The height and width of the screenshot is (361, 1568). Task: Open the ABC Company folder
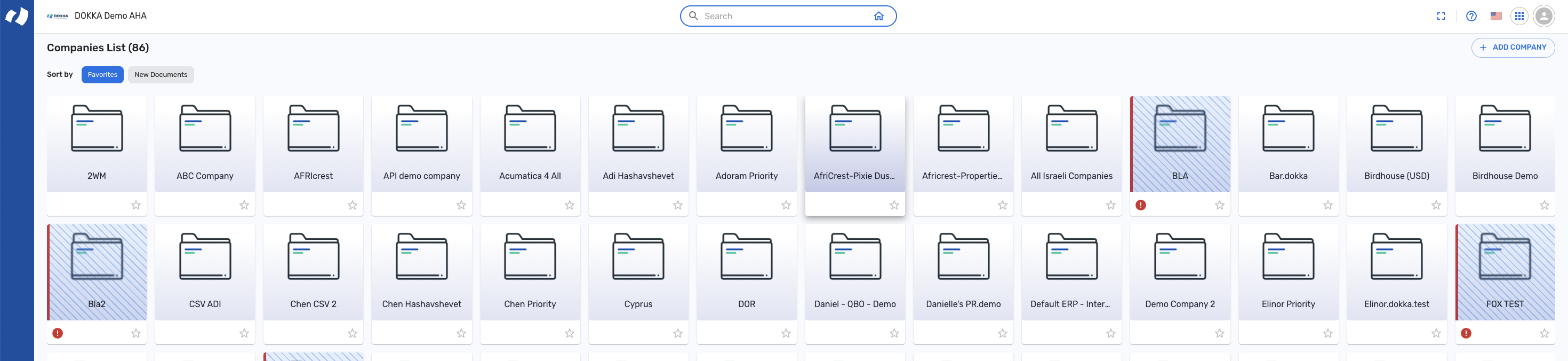coord(205,145)
